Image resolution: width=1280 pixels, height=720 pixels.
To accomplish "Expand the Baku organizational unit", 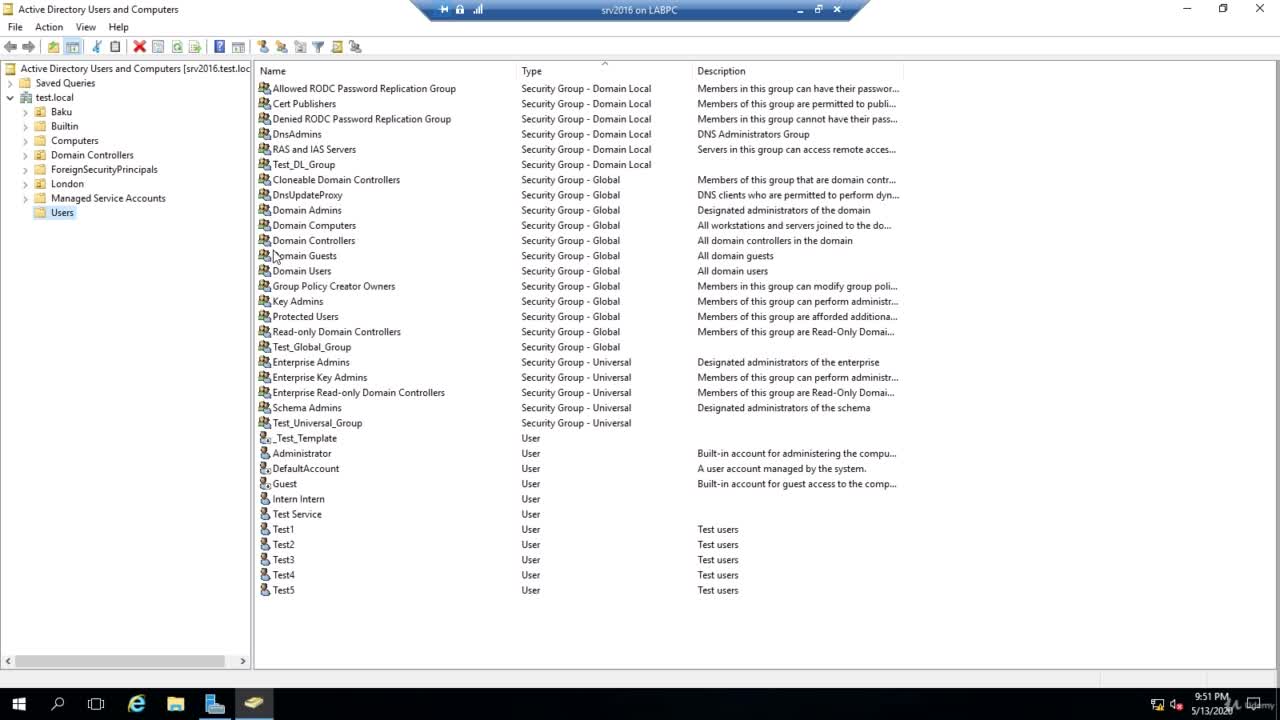I will [26, 112].
